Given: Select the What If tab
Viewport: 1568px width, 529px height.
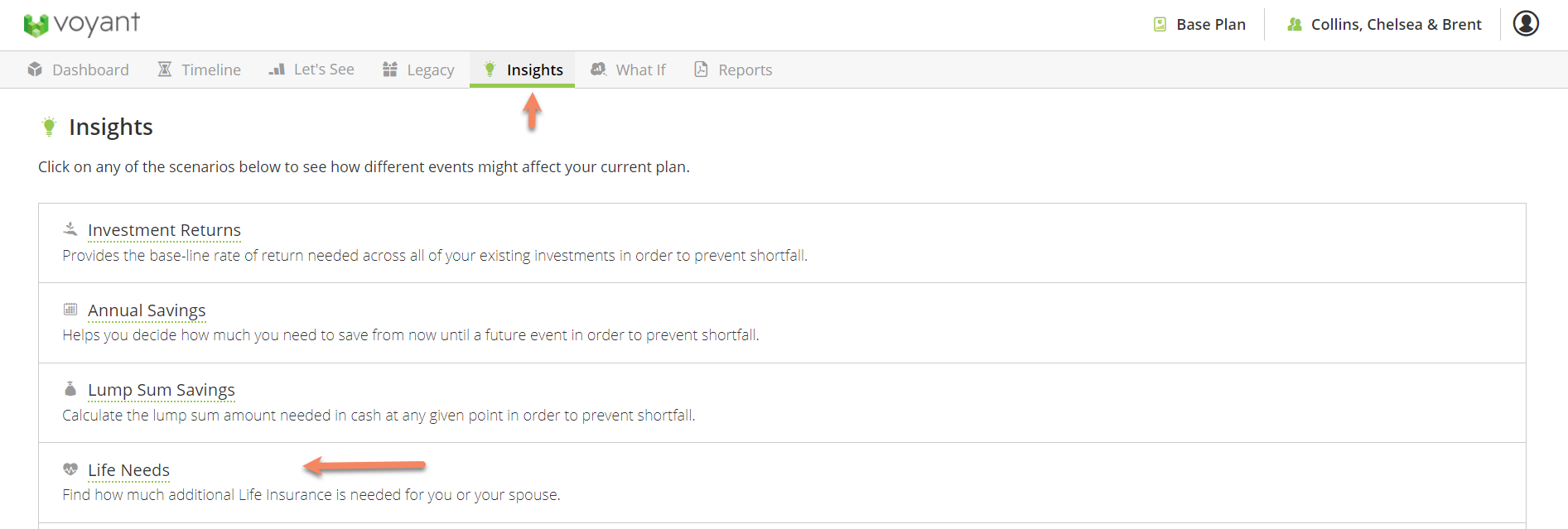Looking at the screenshot, I should click(628, 70).
